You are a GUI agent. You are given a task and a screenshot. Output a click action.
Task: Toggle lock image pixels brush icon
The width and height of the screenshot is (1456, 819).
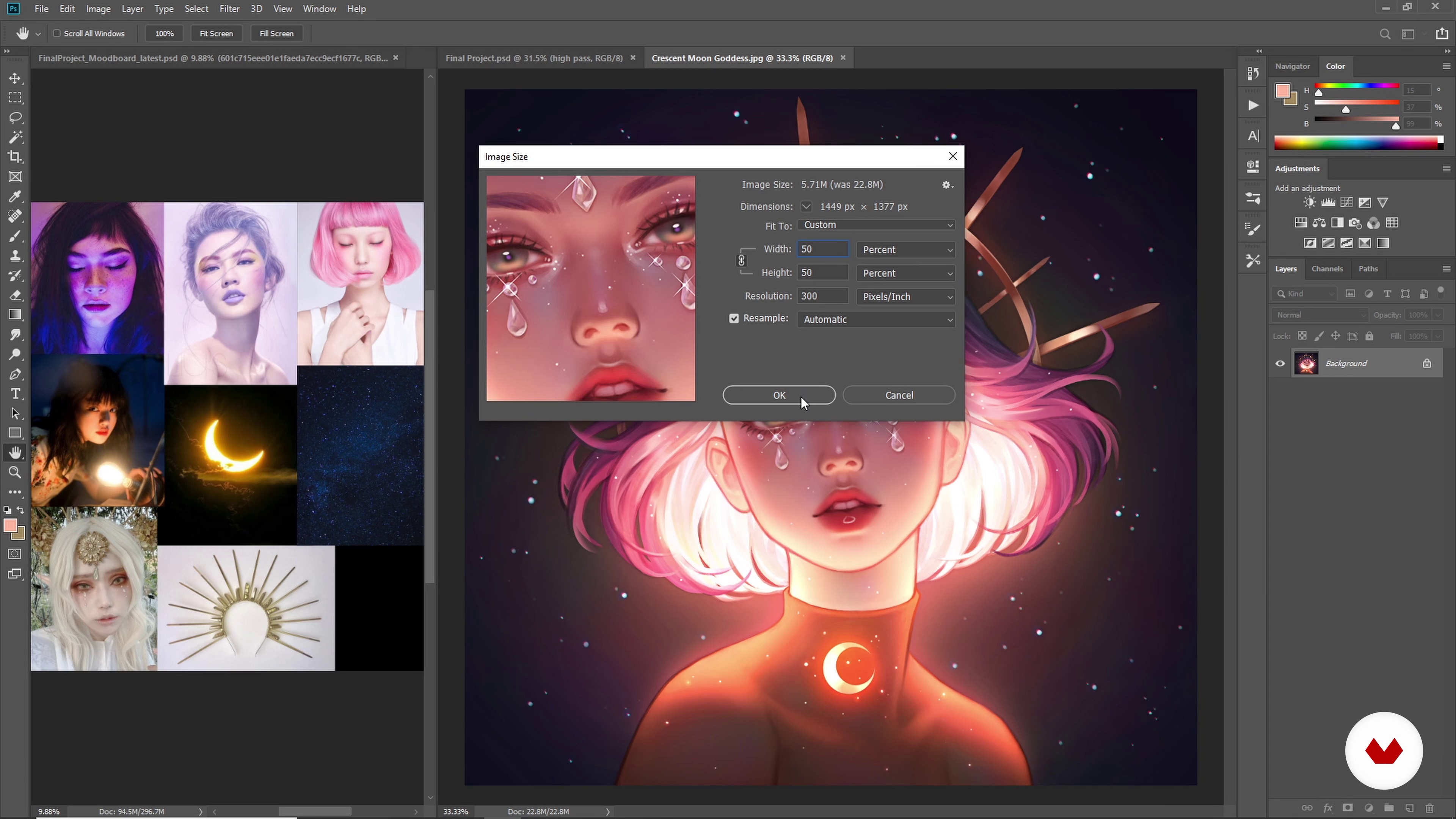[x=1319, y=336]
